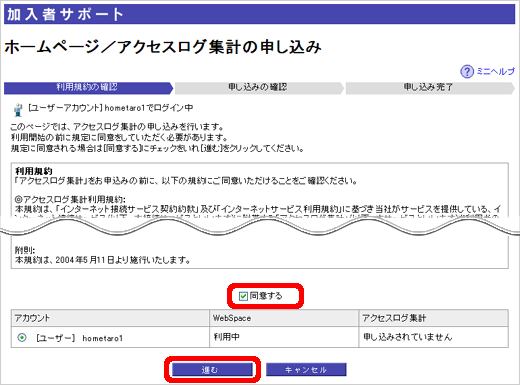Click the 附則 heading in the terms
This screenshot has height=385, width=520.
tap(25, 250)
